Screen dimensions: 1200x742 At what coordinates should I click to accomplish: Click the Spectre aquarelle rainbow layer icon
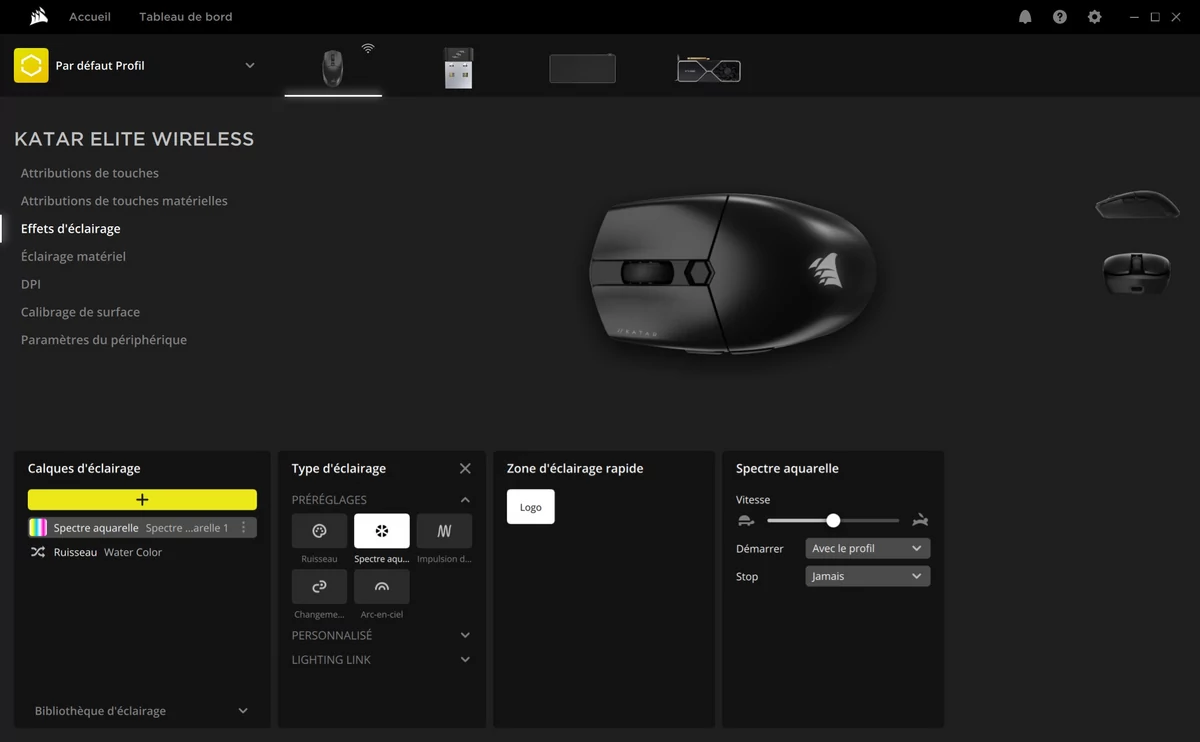coord(38,528)
